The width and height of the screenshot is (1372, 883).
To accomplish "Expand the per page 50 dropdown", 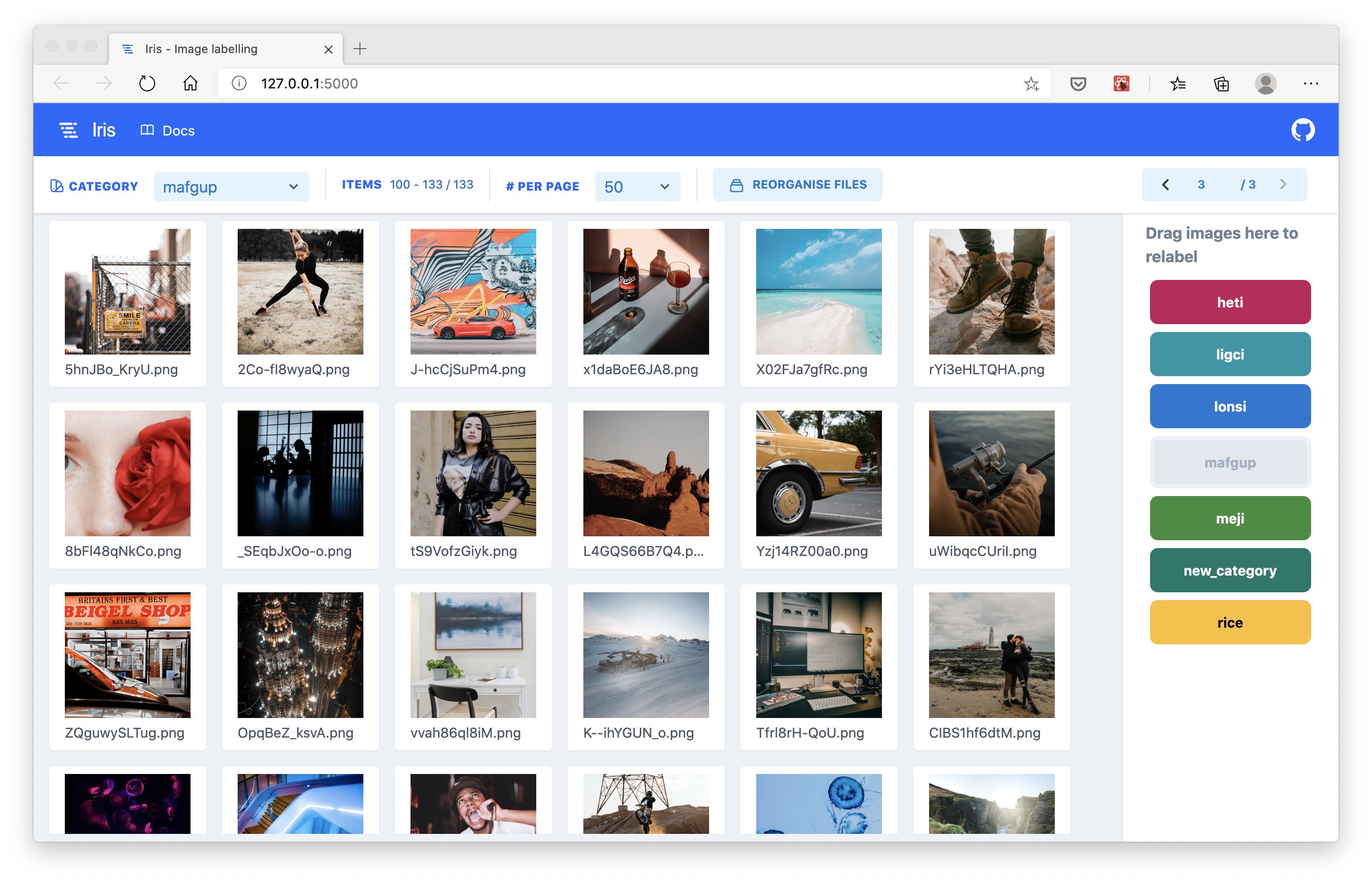I will pos(637,186).
